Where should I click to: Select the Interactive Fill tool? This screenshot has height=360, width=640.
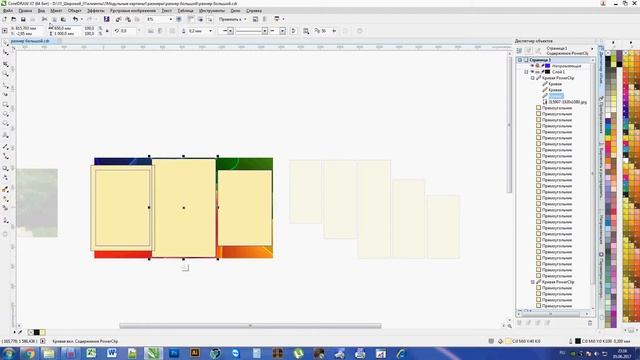(x=5, y=199)
